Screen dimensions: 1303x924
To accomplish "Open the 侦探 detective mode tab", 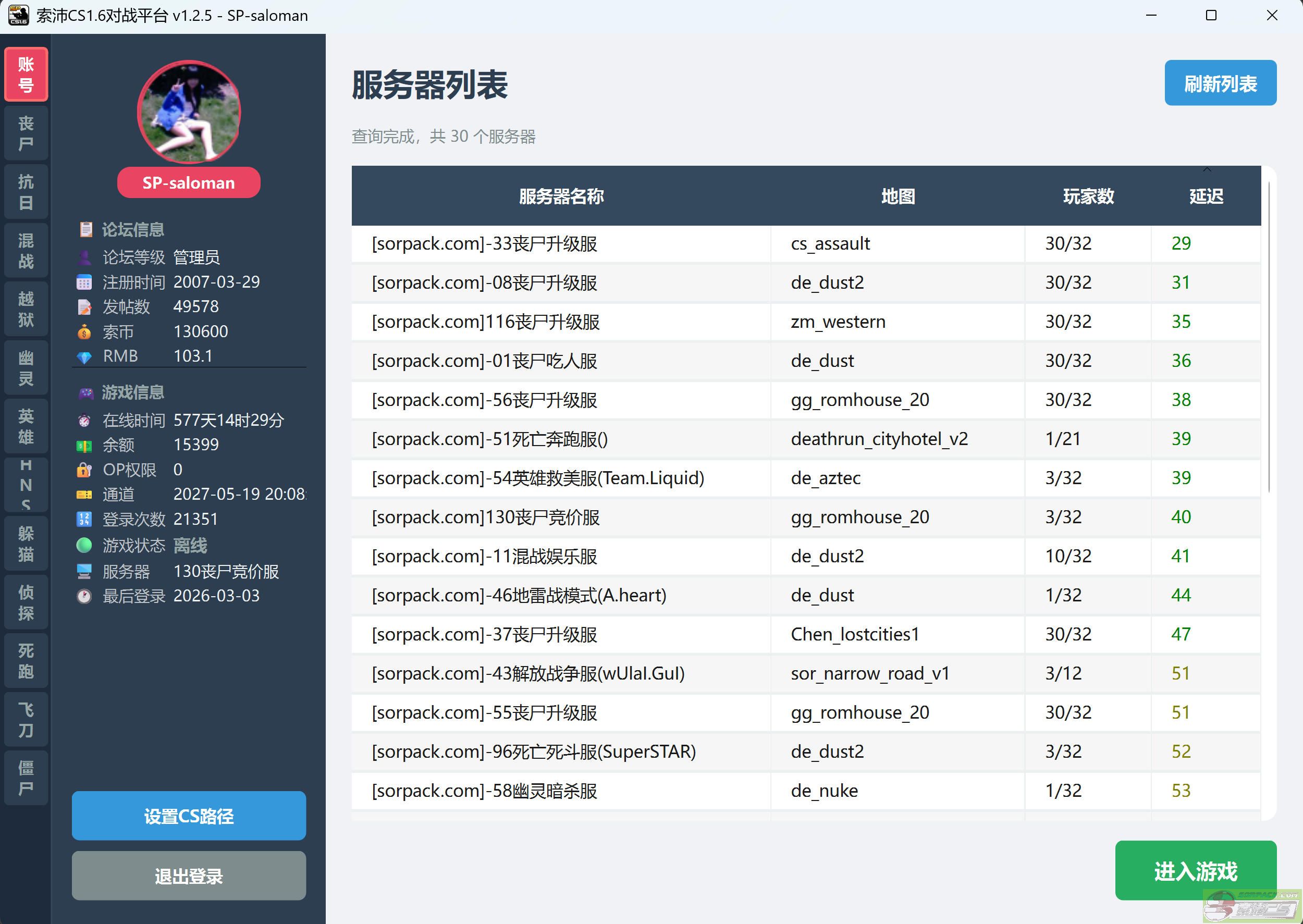I will 26,601.
